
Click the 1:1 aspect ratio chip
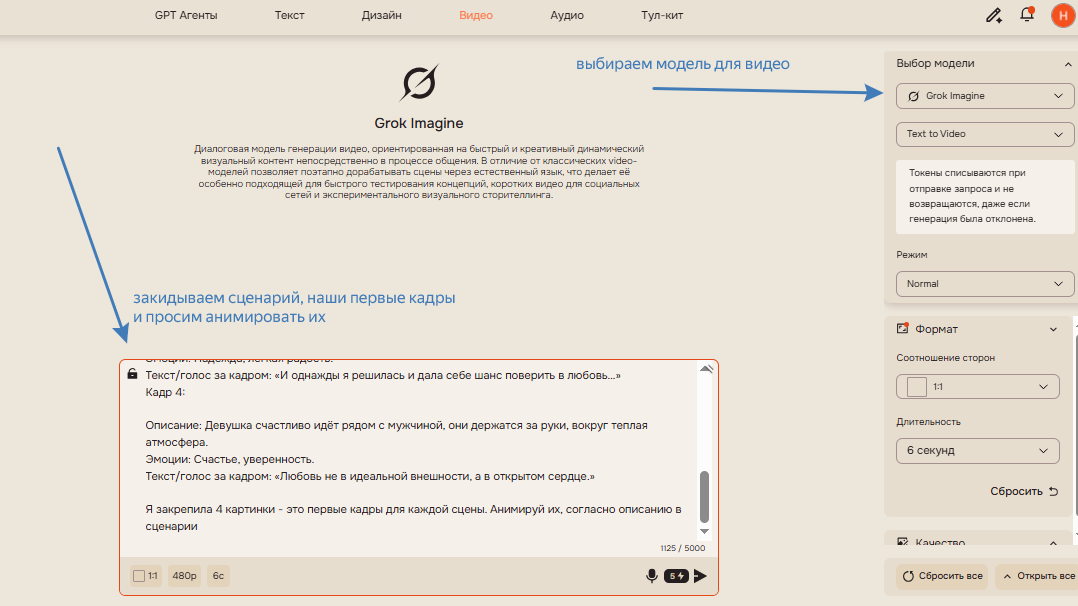click(146, 576)
